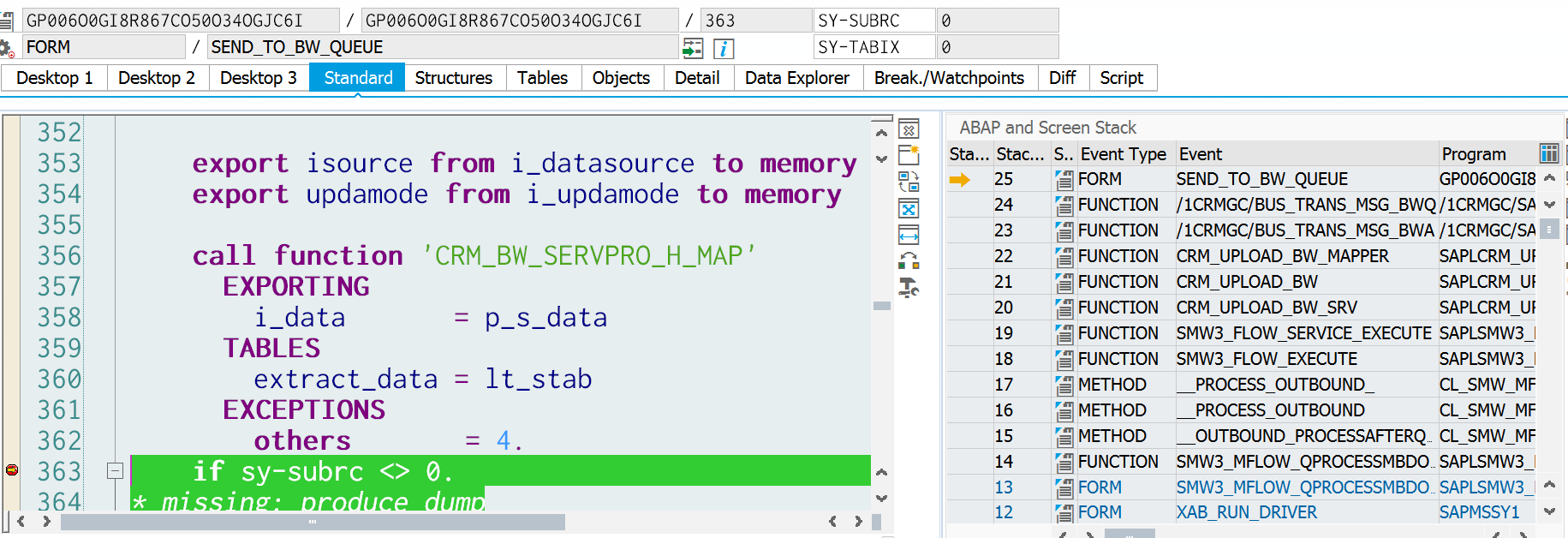Screen dimensions: 1568x538
Task: Click the green arrow navigate-to-statement icon
Action: [x=693, y=48]
